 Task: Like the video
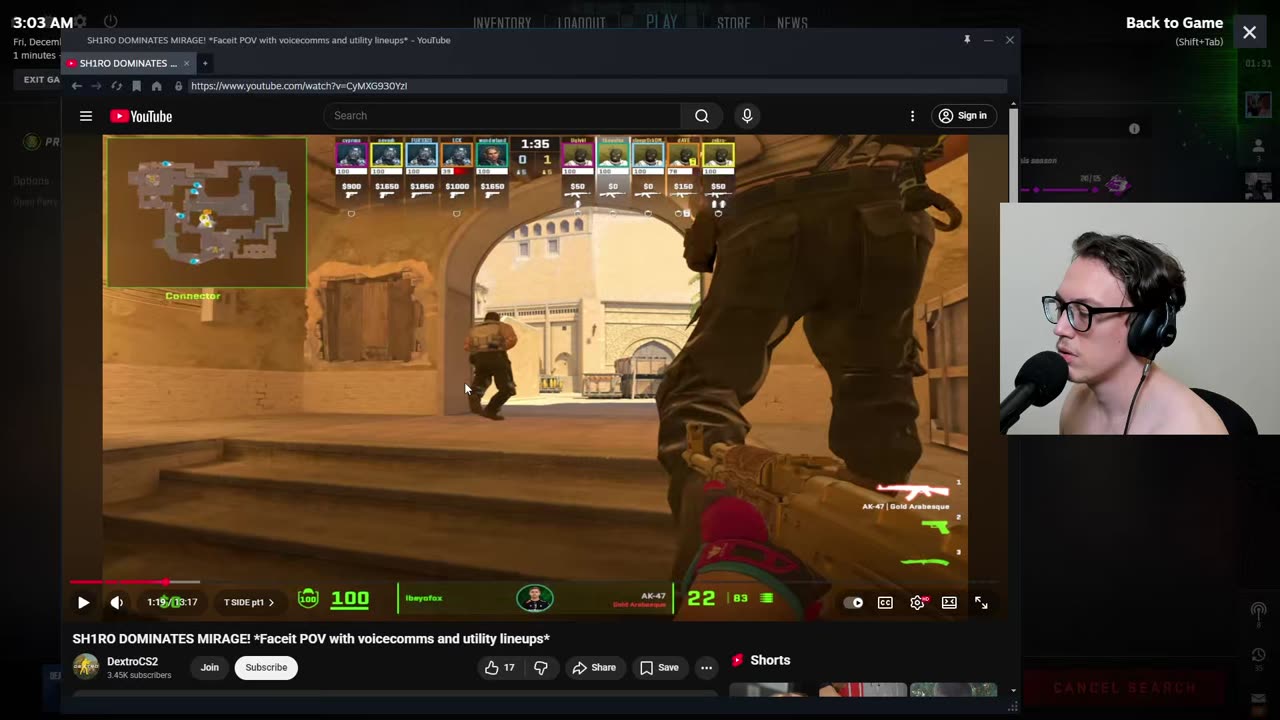[x=500, y=667]
